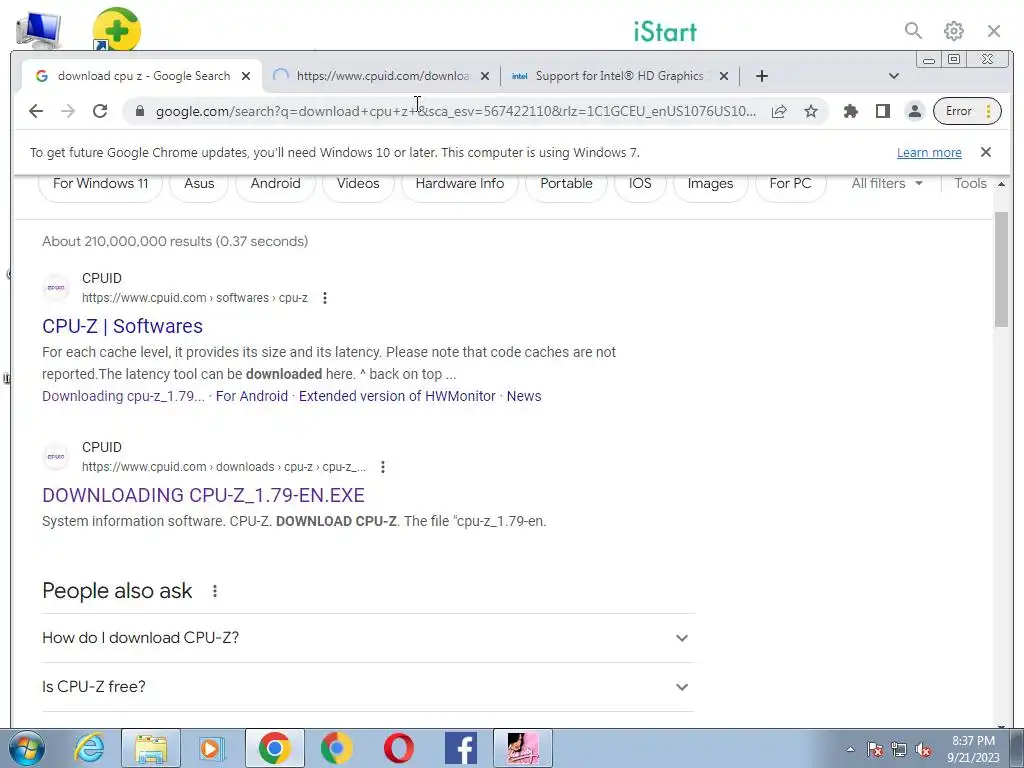Screen dimensions: 1024x768
Task: Click the scrollbar up arrow
Action: (1001, 185)
